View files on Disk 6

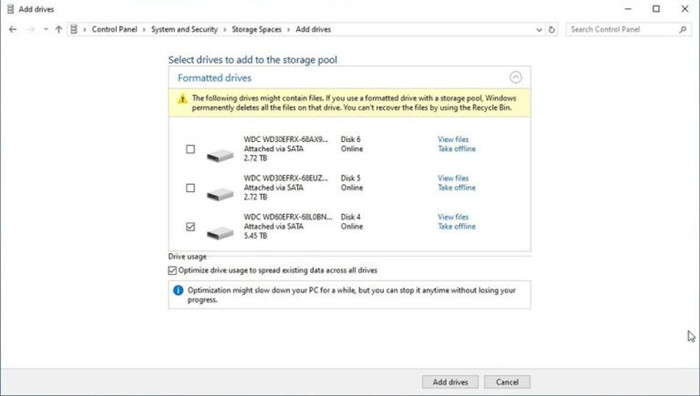[x=453, y=139]
